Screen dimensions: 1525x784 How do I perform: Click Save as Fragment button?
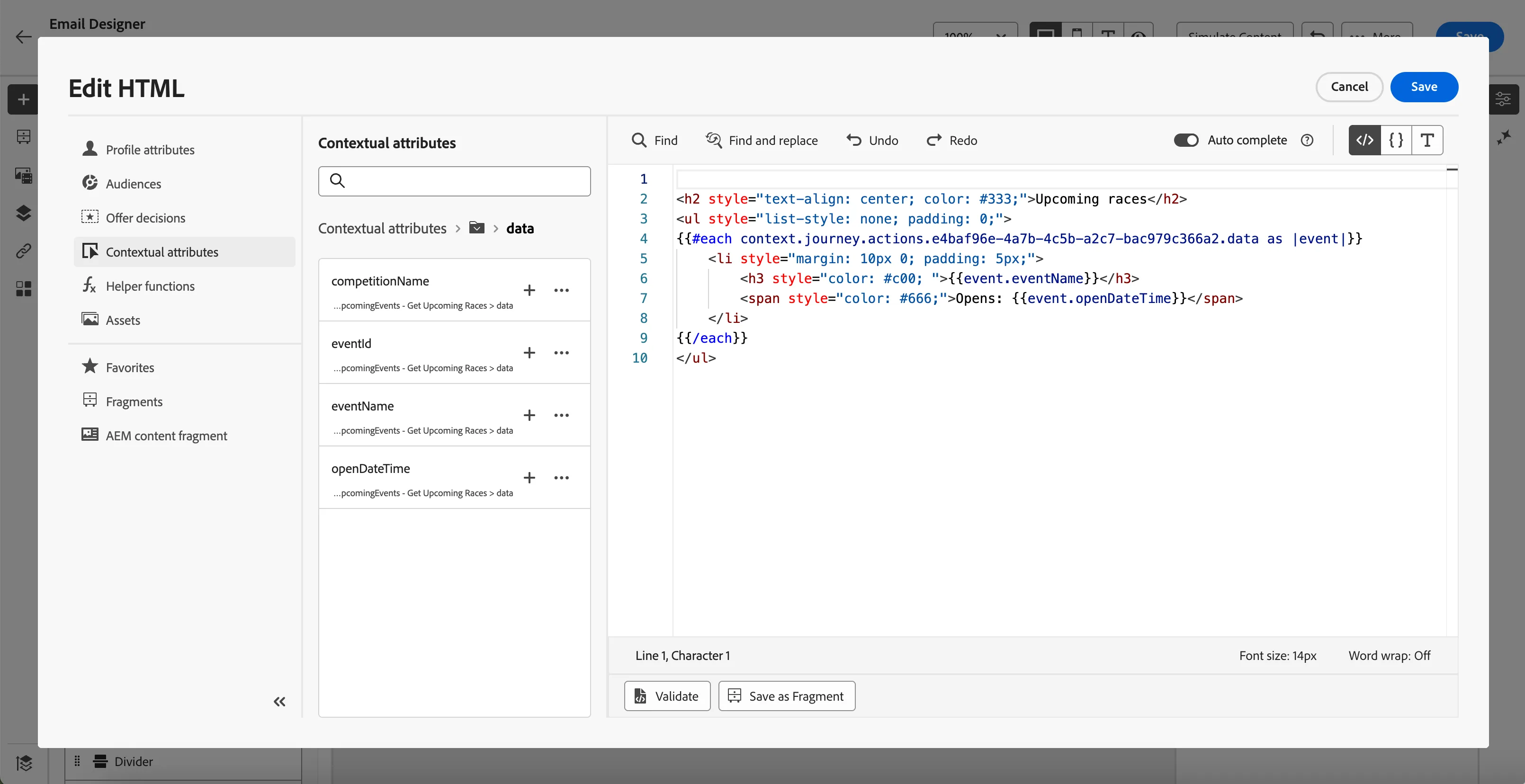(x=787, y=696)
